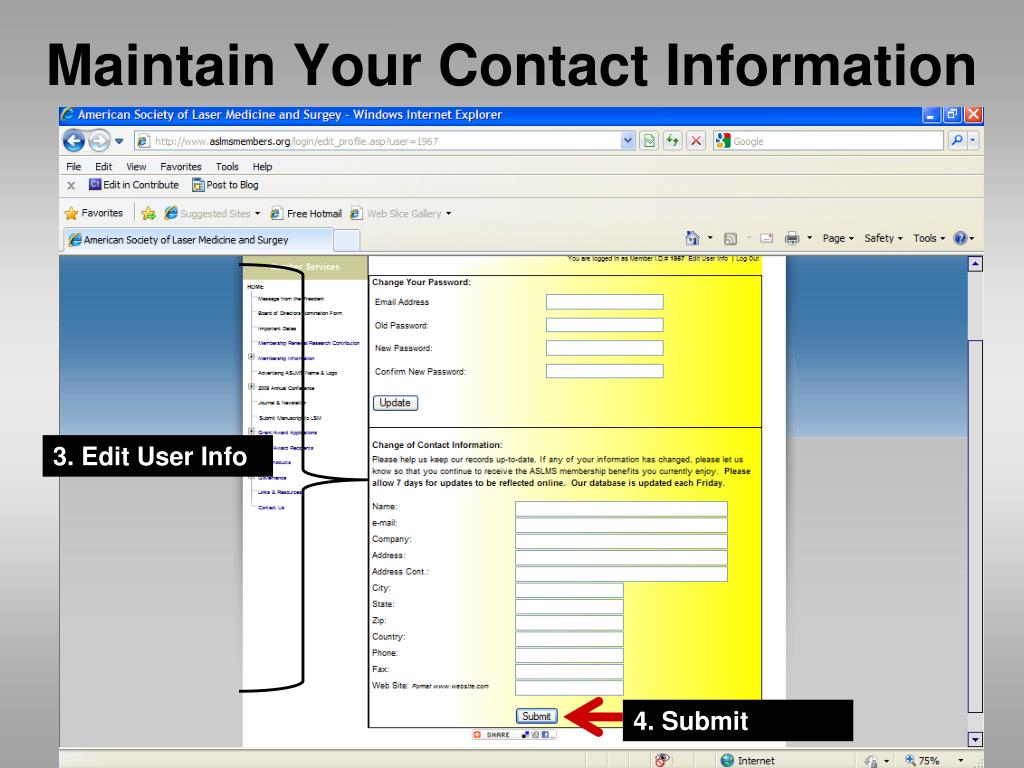
Task: Click the Name input field
Action: point(621,509)
